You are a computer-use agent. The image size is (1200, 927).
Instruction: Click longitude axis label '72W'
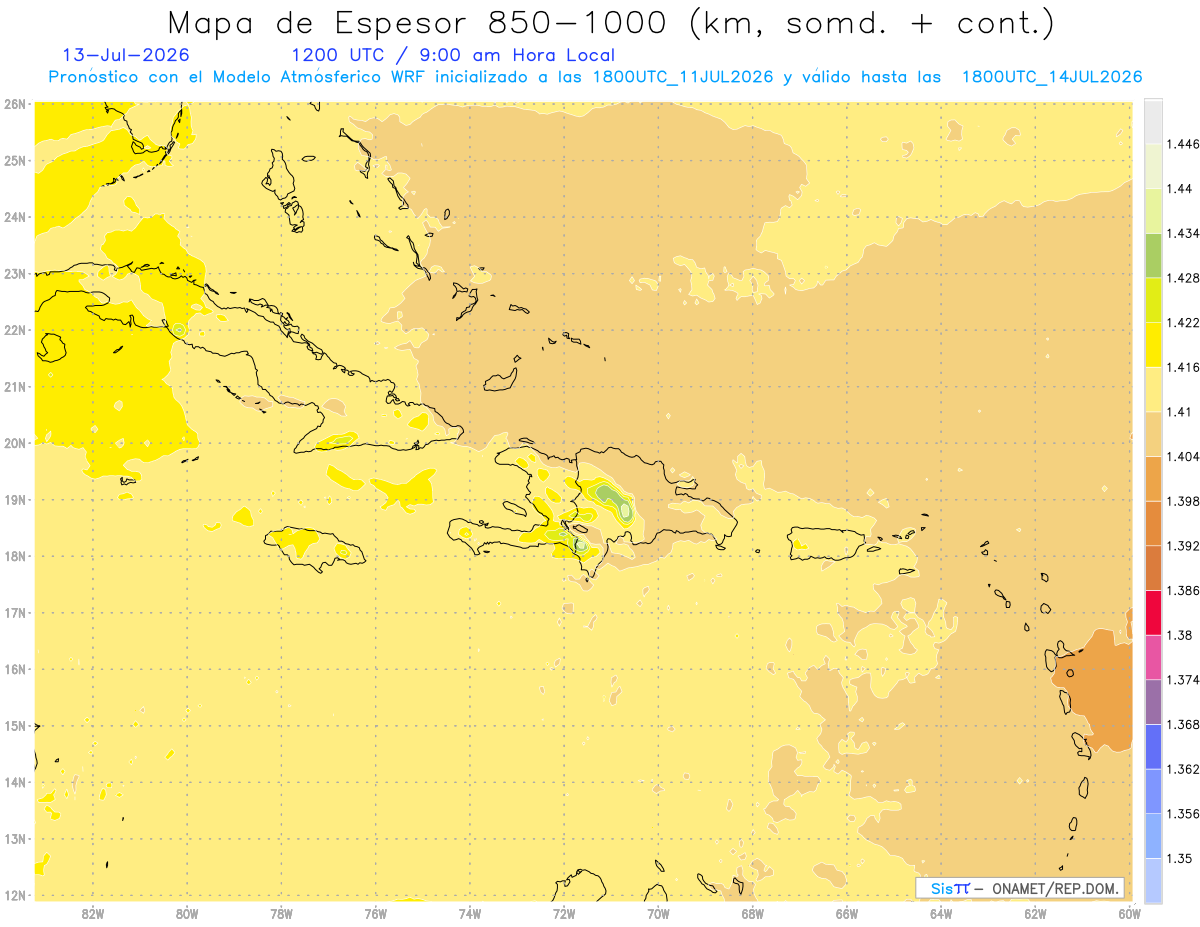(564, 913)
